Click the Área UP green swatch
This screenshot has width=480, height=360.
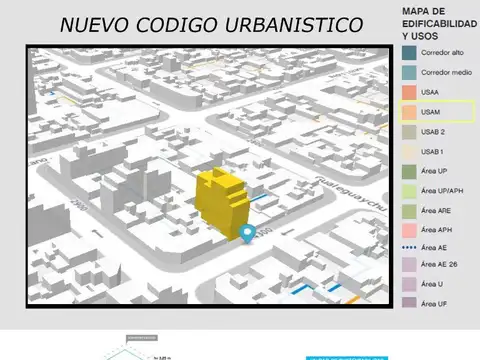click(x=409, y=172)
